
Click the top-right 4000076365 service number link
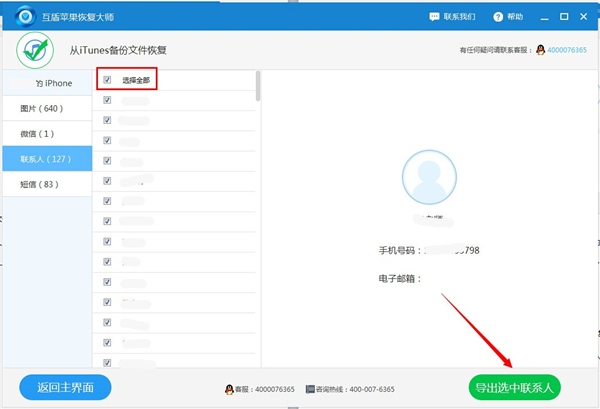point(567,50)
